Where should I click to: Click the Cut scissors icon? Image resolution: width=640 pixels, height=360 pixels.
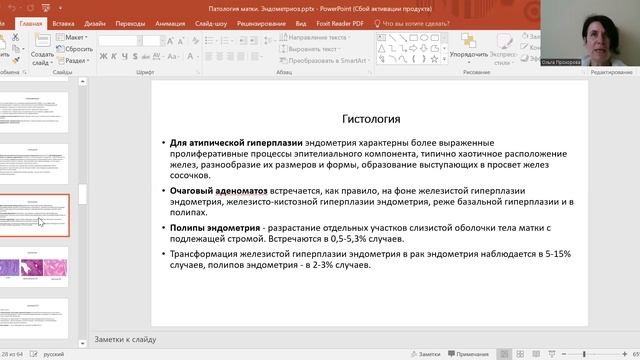click(x=15, y=38)
